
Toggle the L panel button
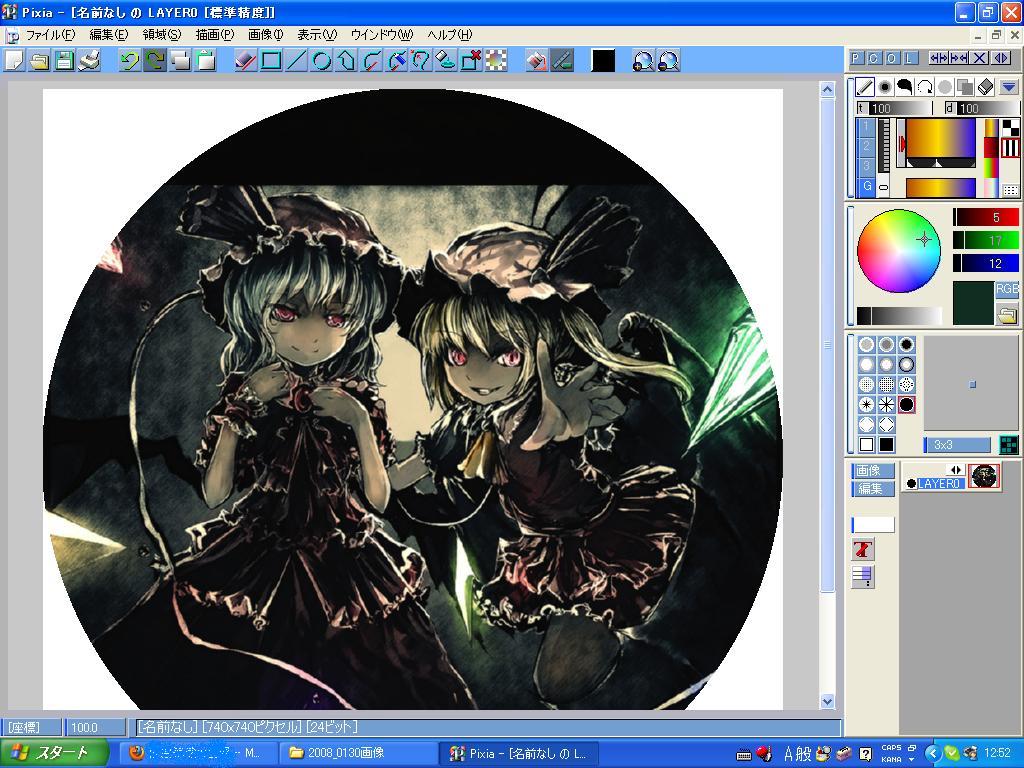click(x=909, y=58)
